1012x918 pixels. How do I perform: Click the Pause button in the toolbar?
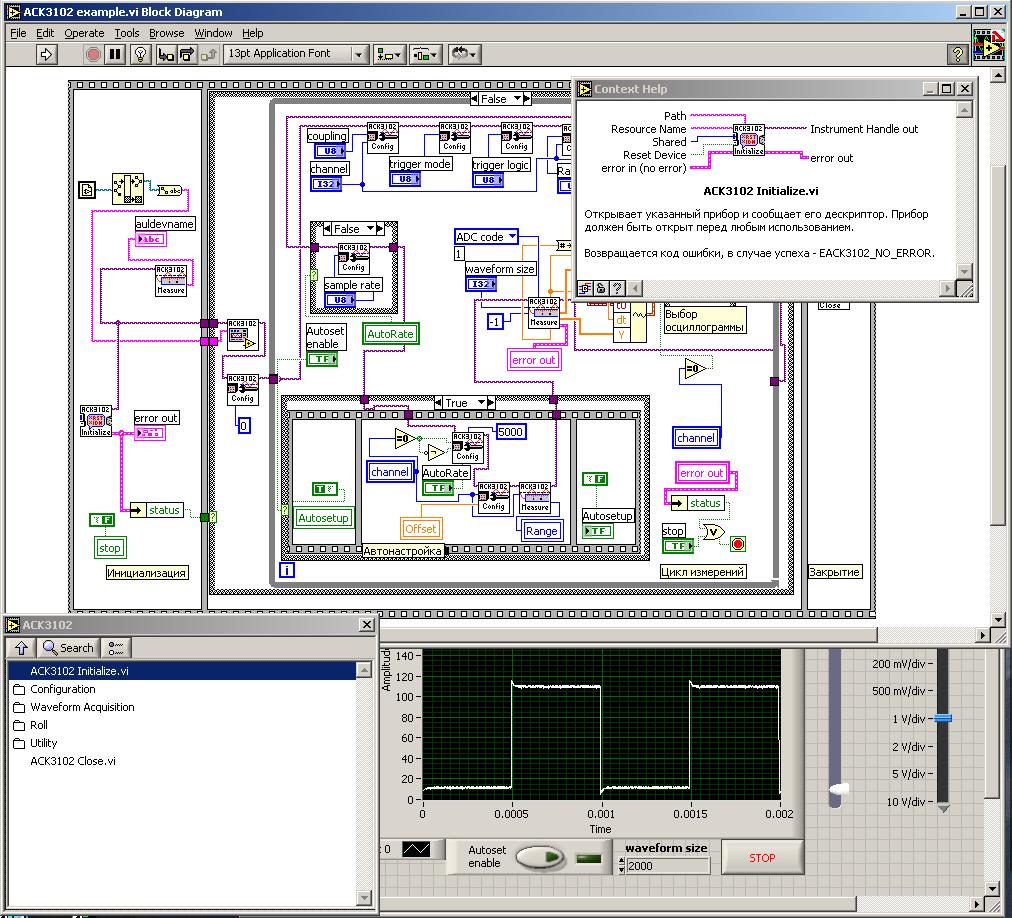point(116,54)
